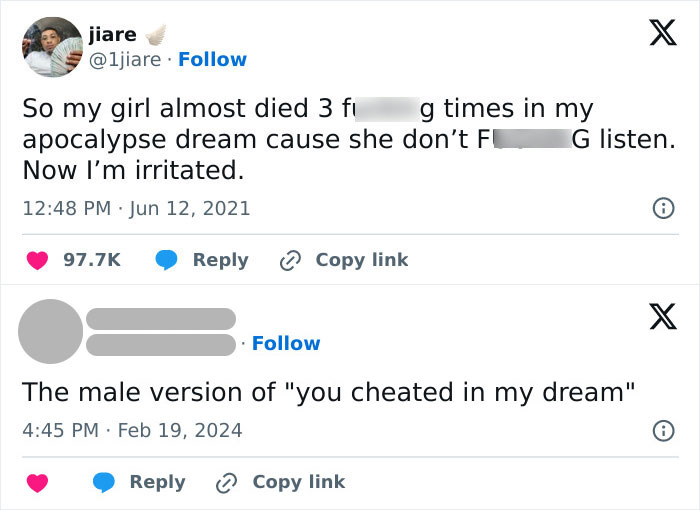
Task: Click the 97.7K like count
Action: click(x=92, y=260)
